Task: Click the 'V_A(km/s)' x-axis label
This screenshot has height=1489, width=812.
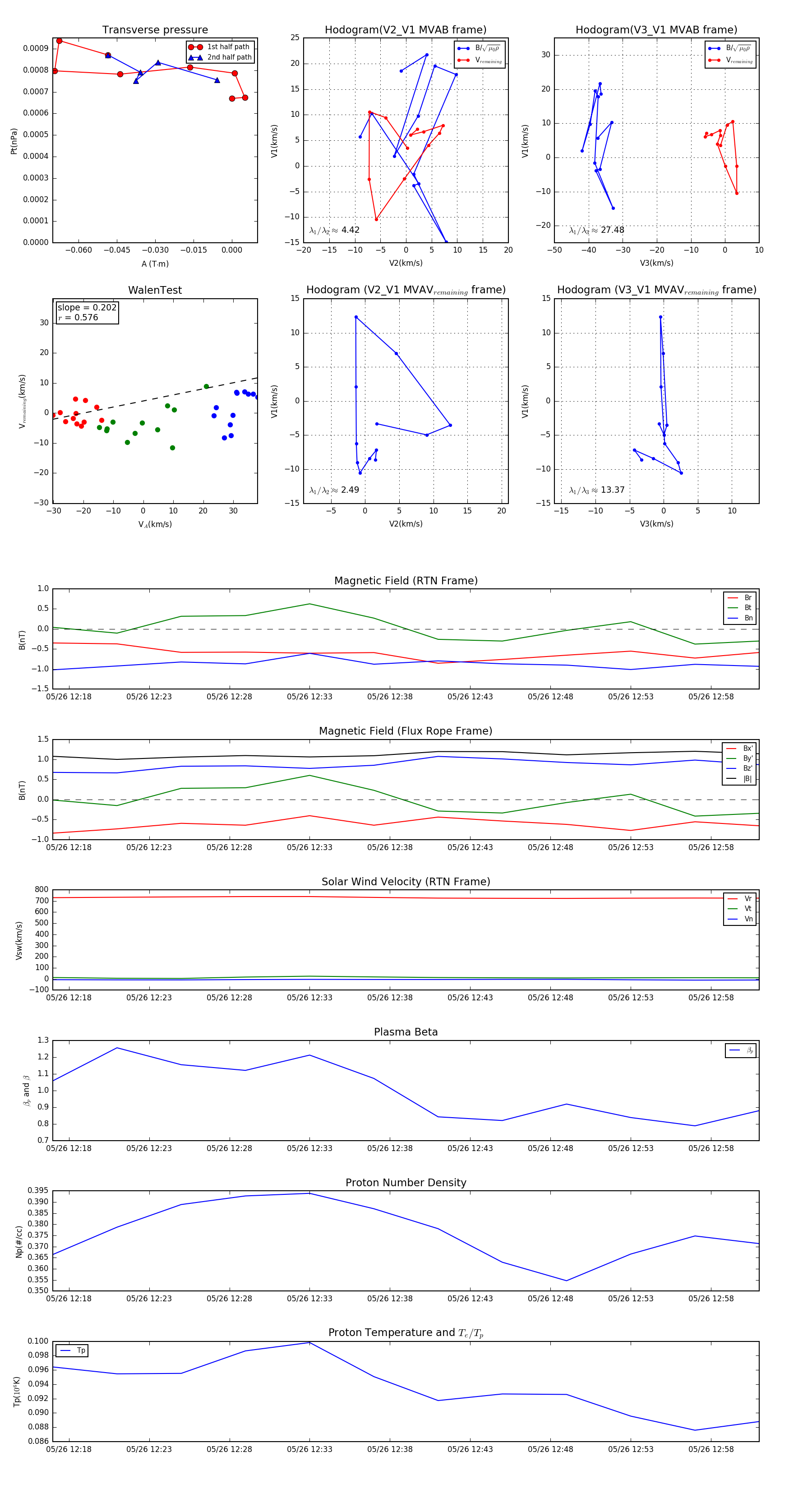Action: click(x=155, y=524)
